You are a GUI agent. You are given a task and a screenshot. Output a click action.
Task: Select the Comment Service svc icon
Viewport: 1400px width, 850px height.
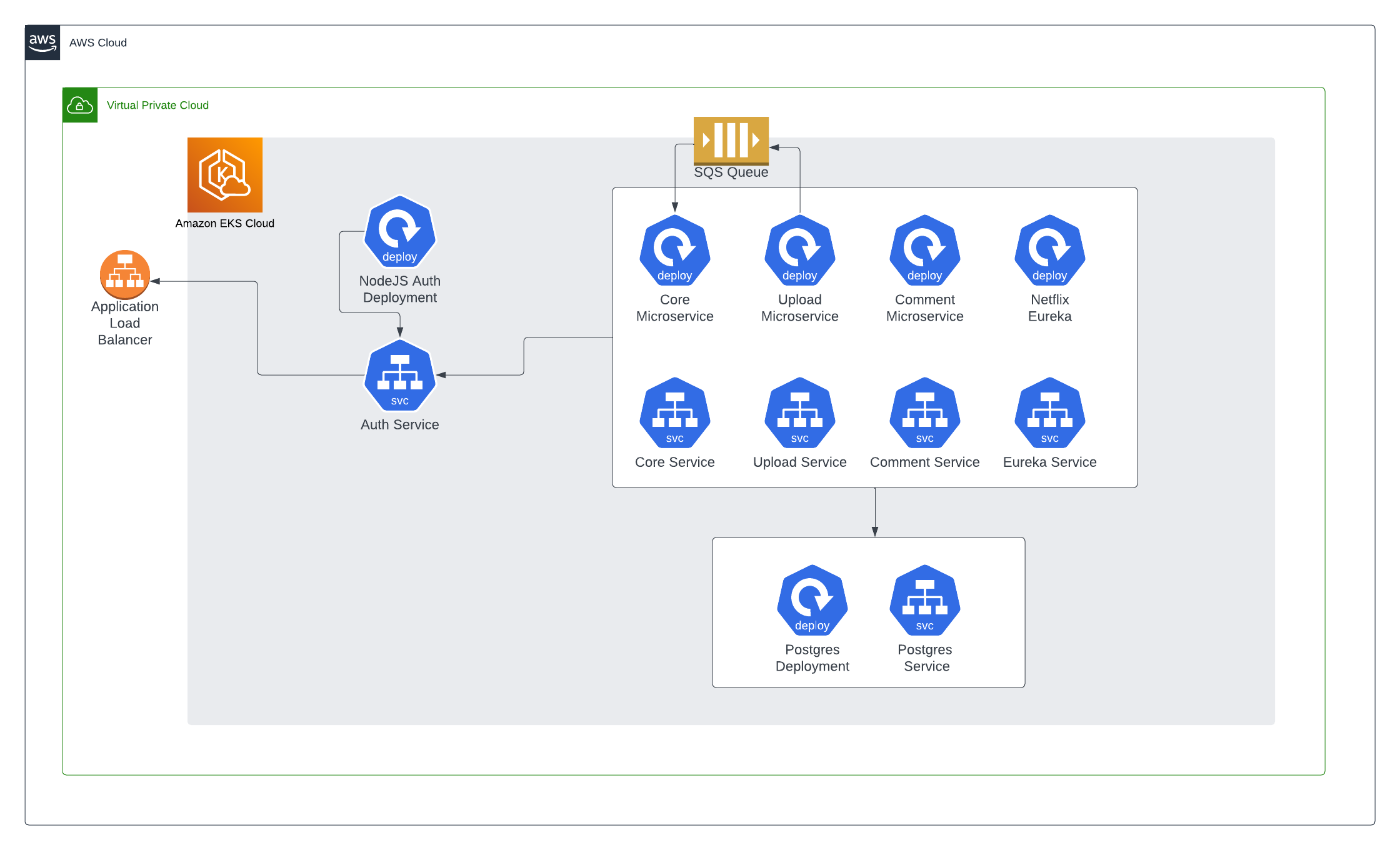click(x=924, y=413)
